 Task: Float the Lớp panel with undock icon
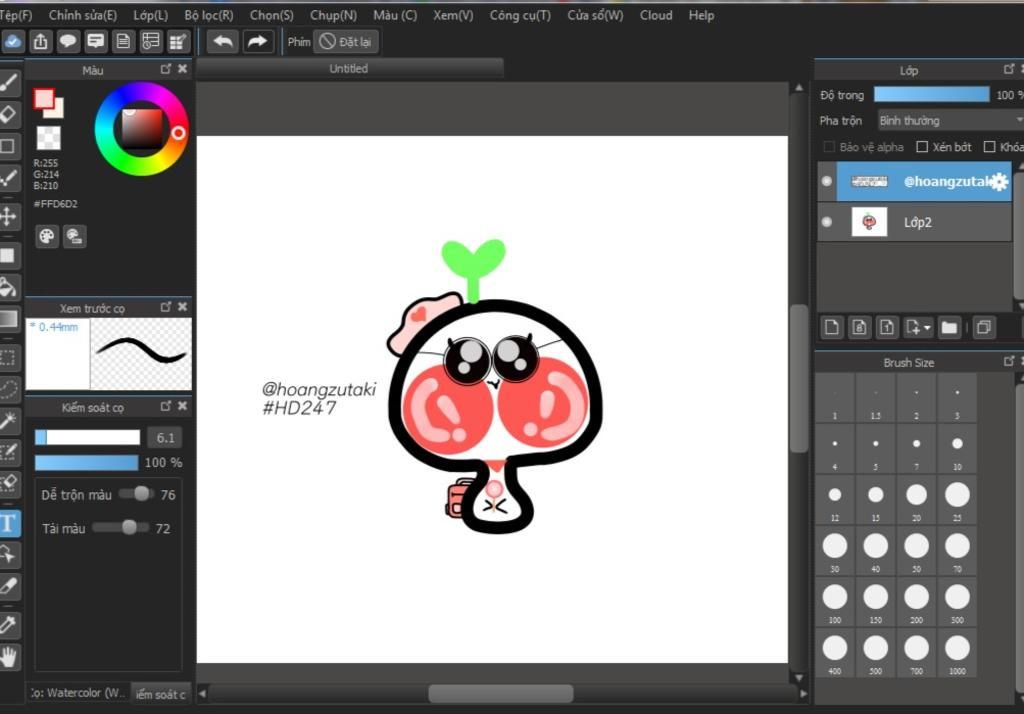tap(1009, 69)
